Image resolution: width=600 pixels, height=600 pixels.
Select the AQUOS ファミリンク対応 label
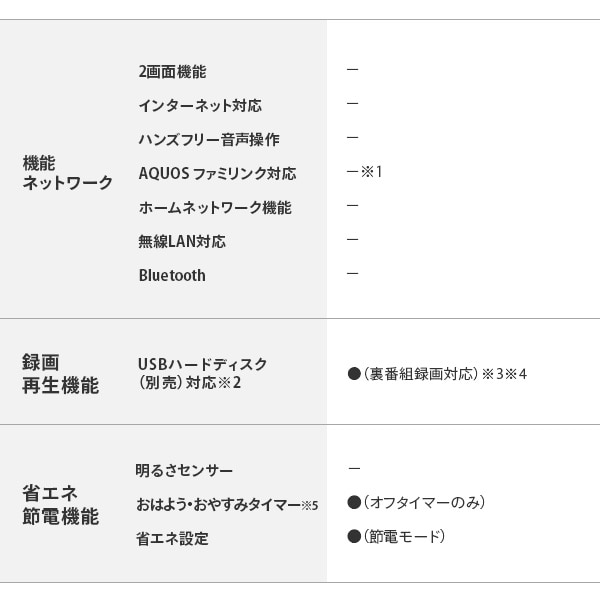(217, 174)
